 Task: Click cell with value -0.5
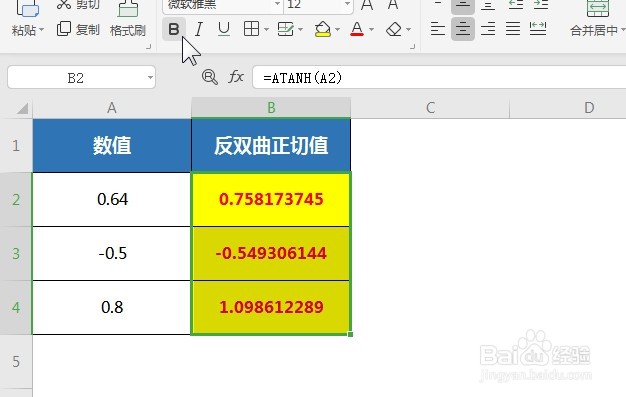tap(112, 253)
